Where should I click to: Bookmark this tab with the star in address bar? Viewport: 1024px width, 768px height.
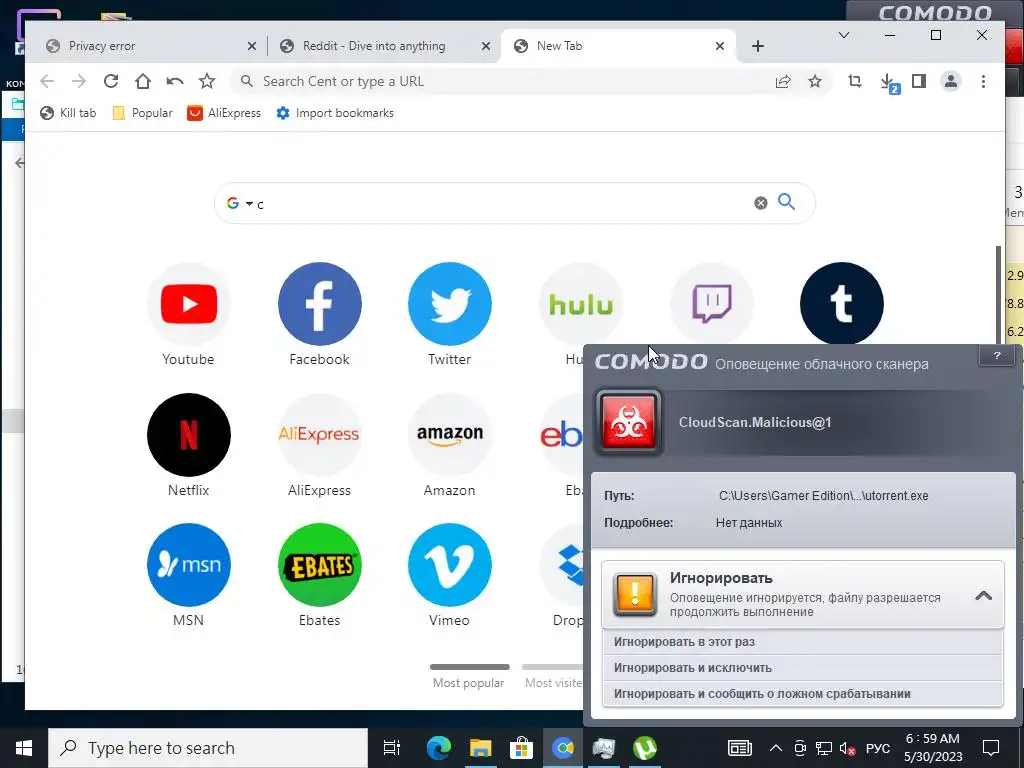click(x=815, y=81)
